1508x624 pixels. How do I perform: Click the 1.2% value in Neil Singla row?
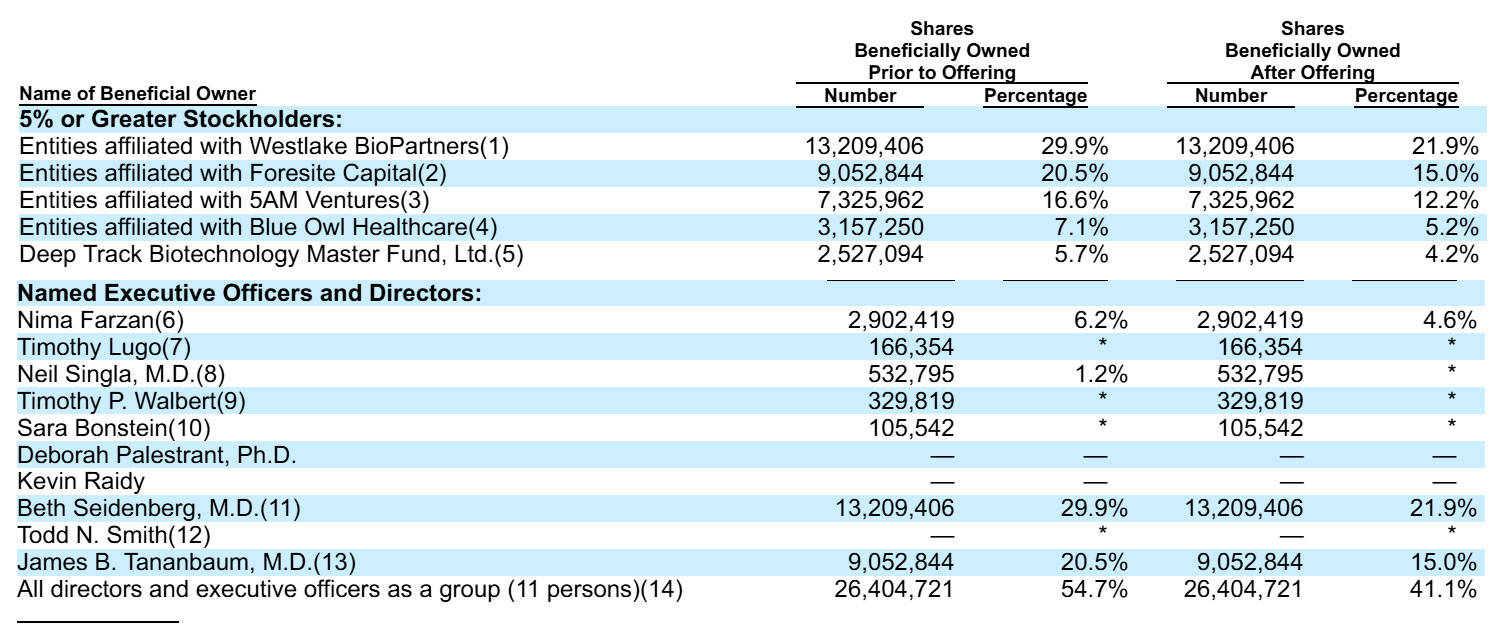pyautogui.click(x=1100, y=374)
